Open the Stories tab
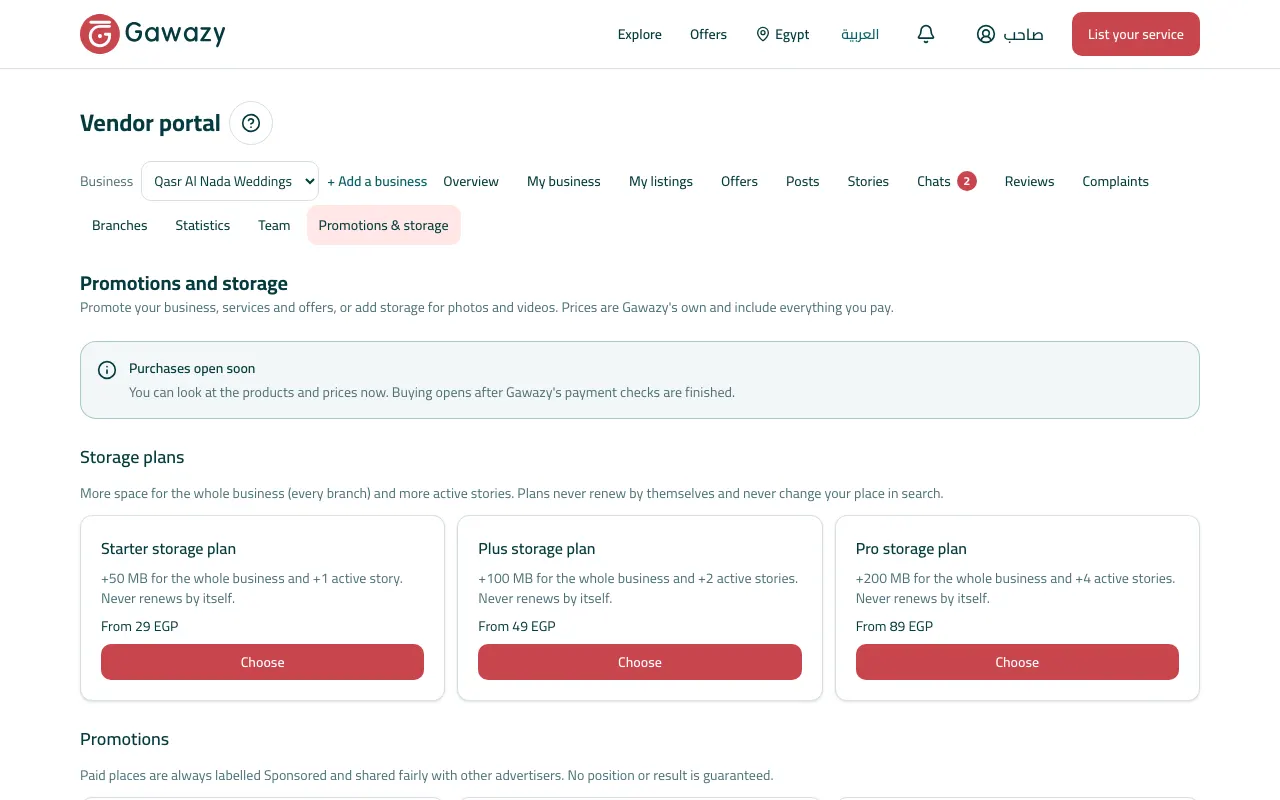The height and width of the screenshot is (800, 1280). click(868, 181)
